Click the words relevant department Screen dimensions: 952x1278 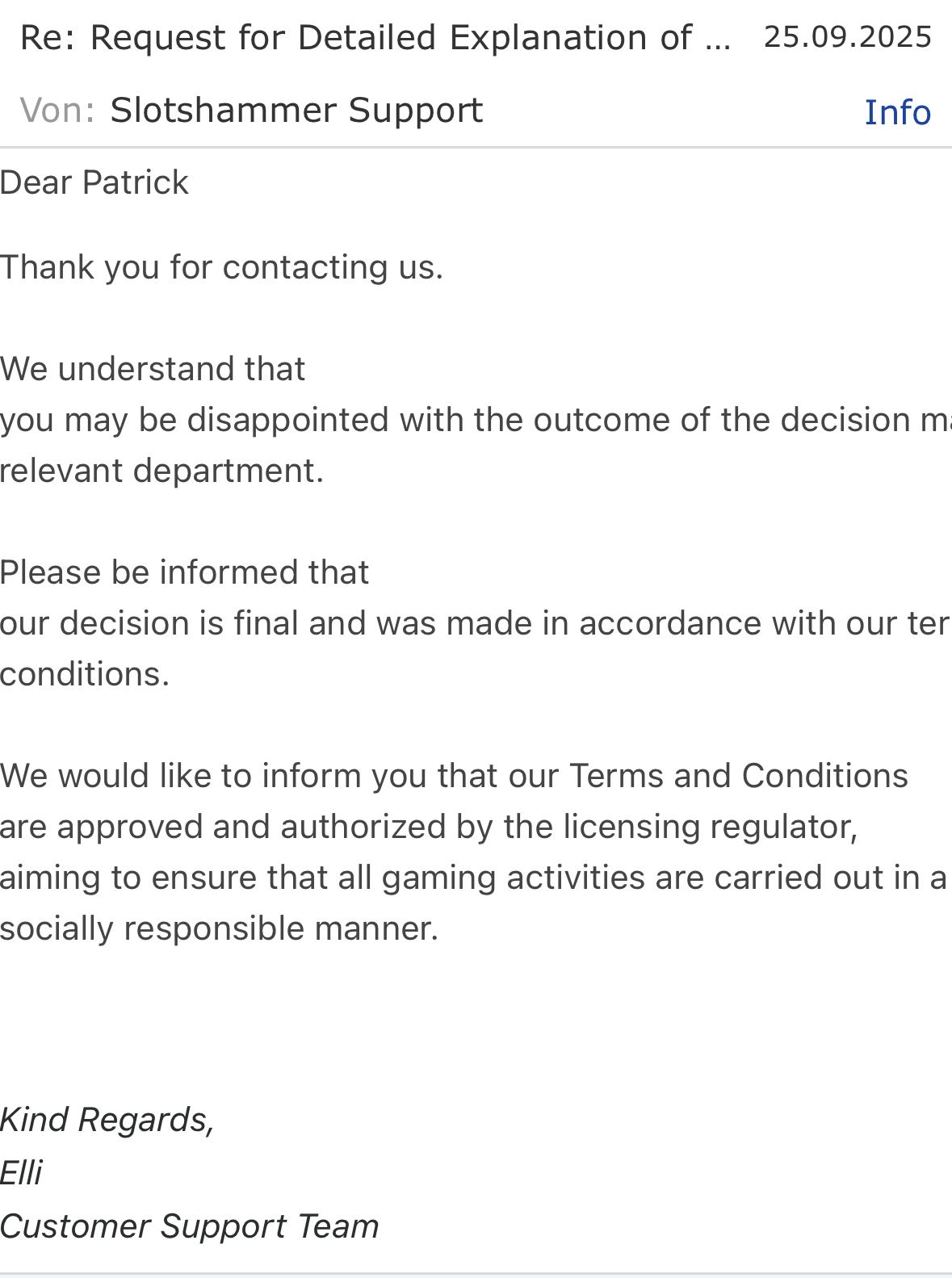pyautogui.click(x=161, y=471)
